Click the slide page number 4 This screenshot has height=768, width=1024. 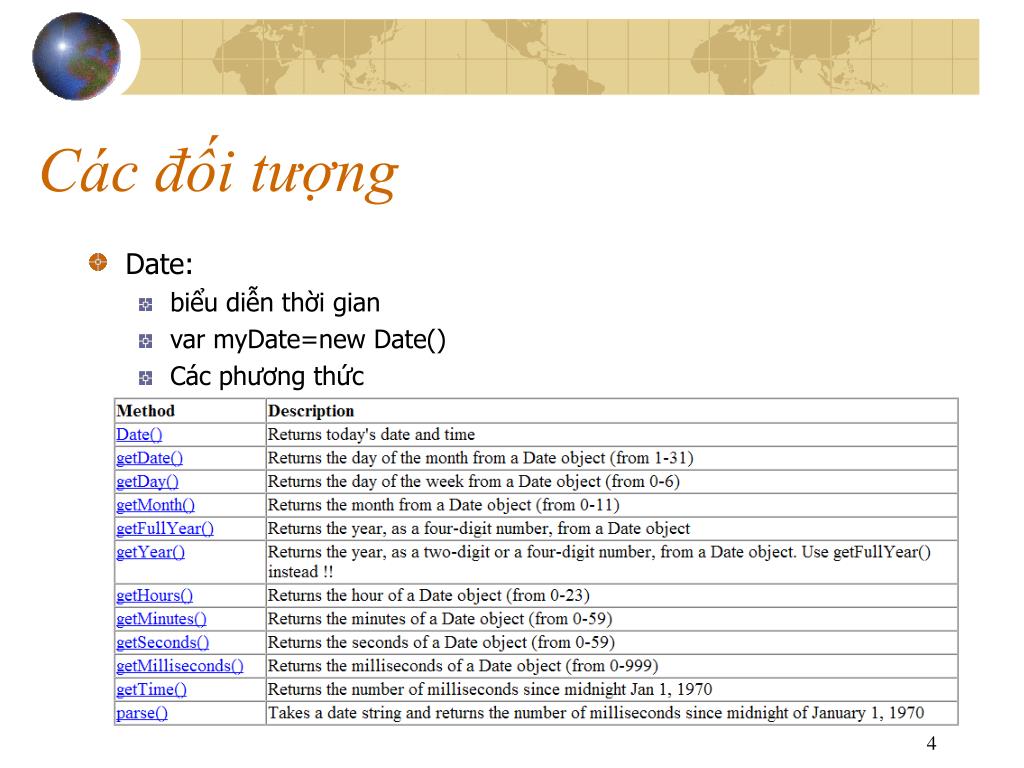(x=931, y=743)
